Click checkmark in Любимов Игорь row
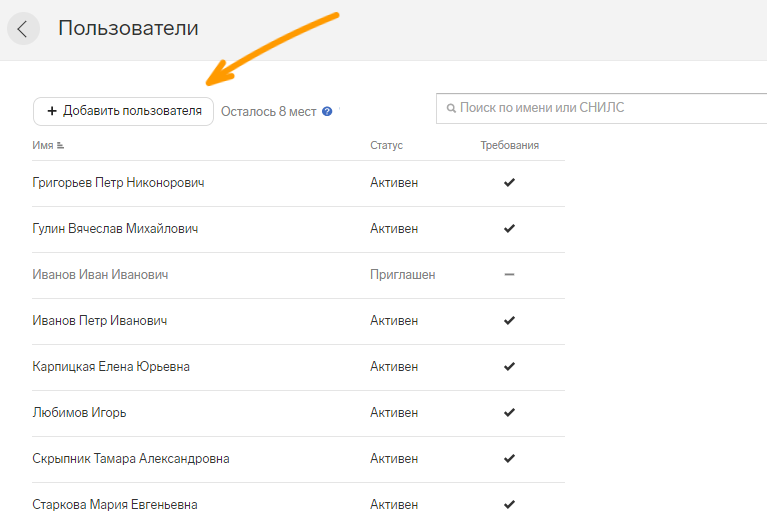 509,412
